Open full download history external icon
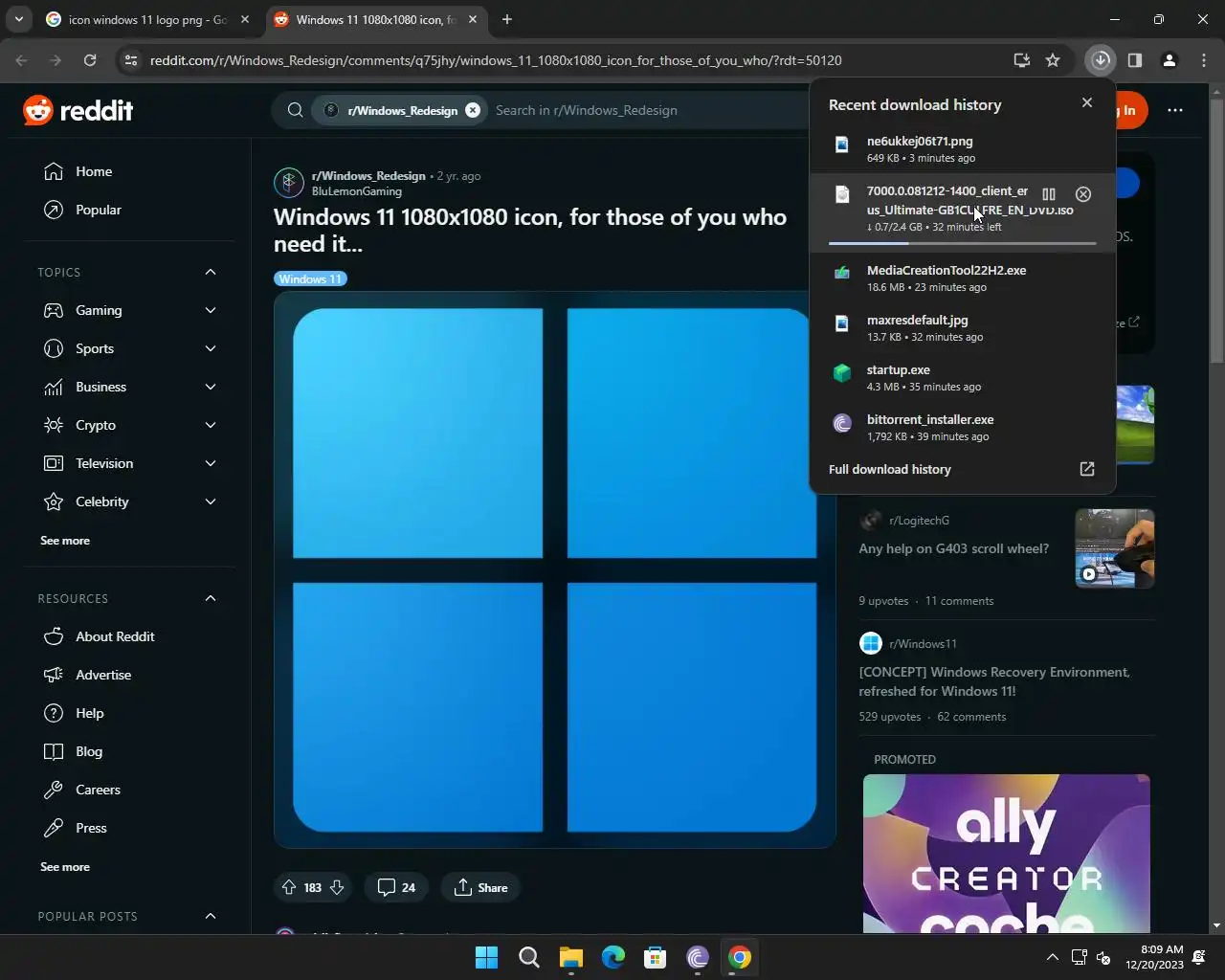Image resolution: width=1225 pixels, height=980 pixels. (x=1087, y=469)
